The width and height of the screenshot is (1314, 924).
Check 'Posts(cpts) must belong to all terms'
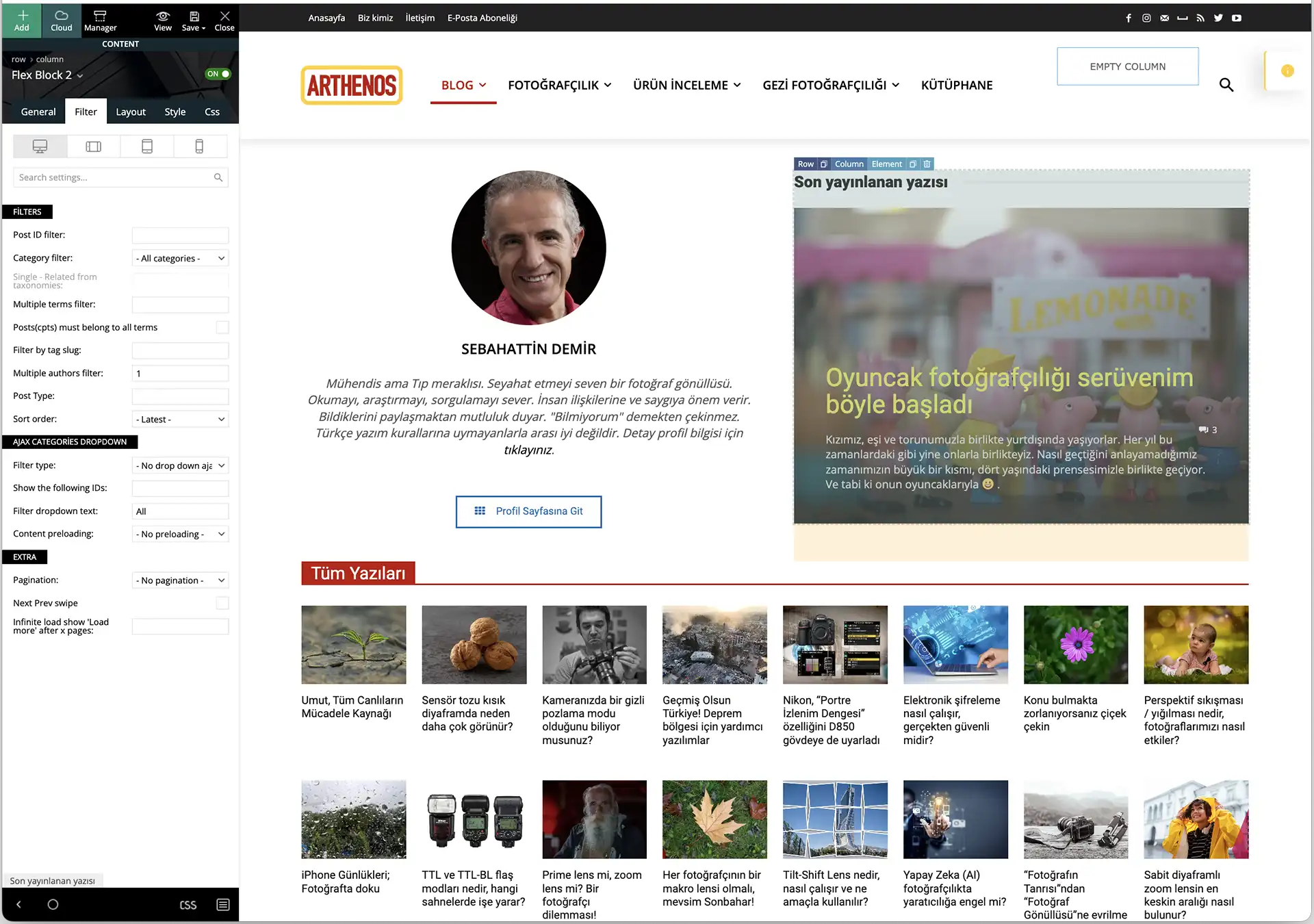(x=222, y=327)
